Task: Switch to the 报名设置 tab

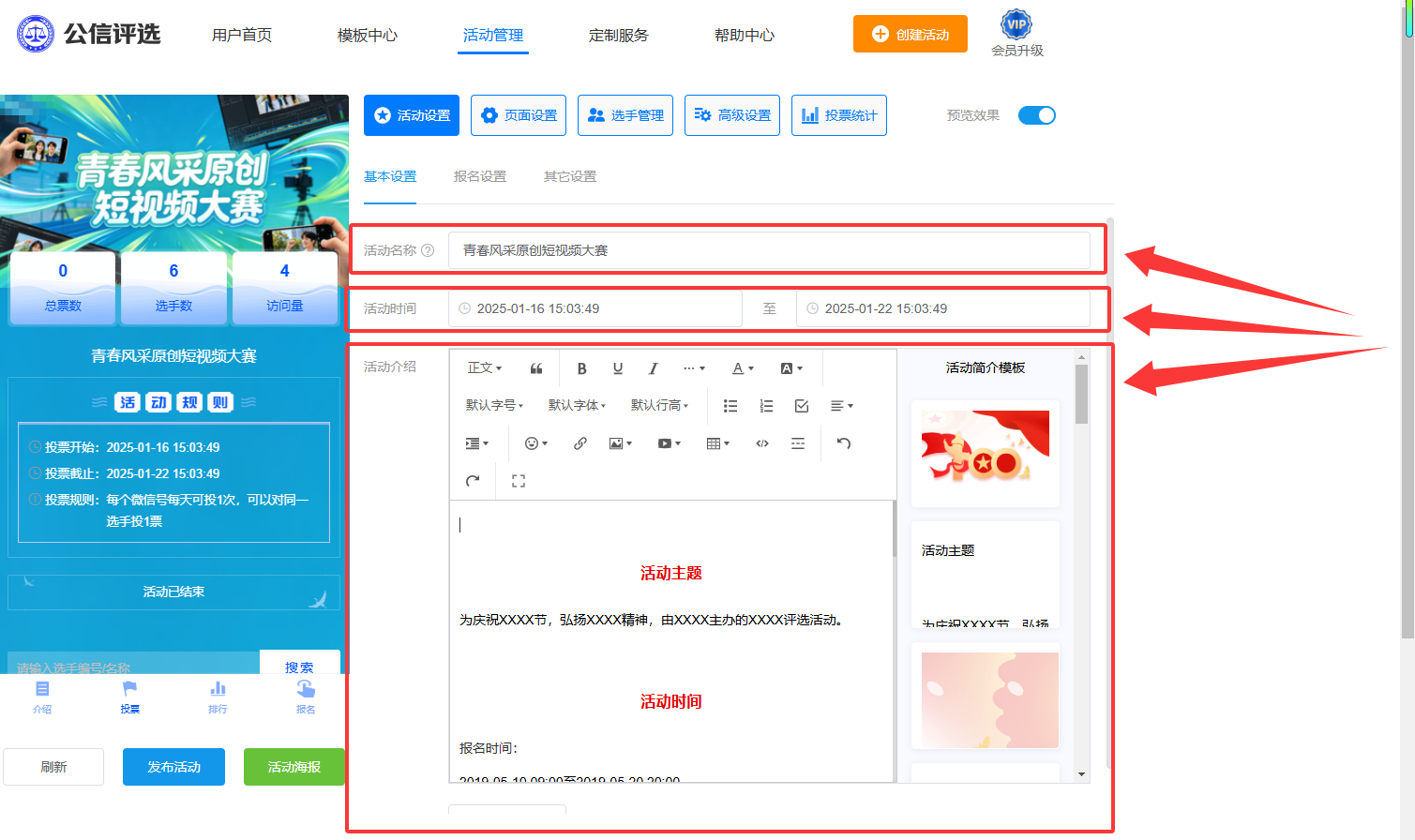Action: tap(480, 176)
